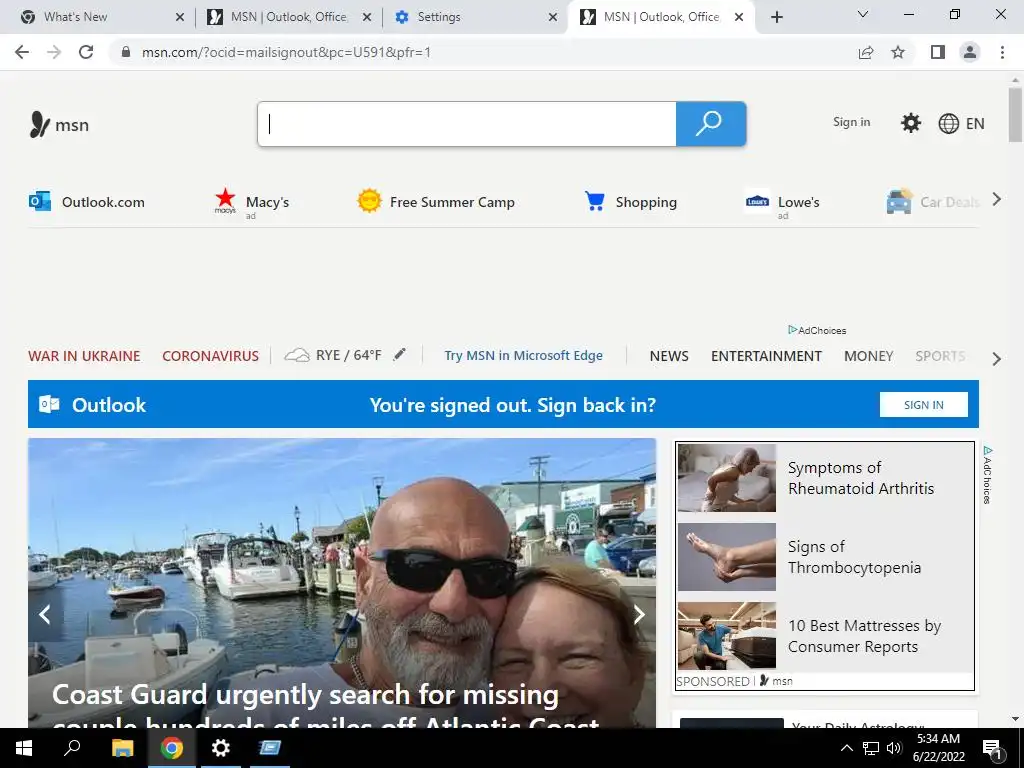Click the Macy's red star icon

click(225, 199)
